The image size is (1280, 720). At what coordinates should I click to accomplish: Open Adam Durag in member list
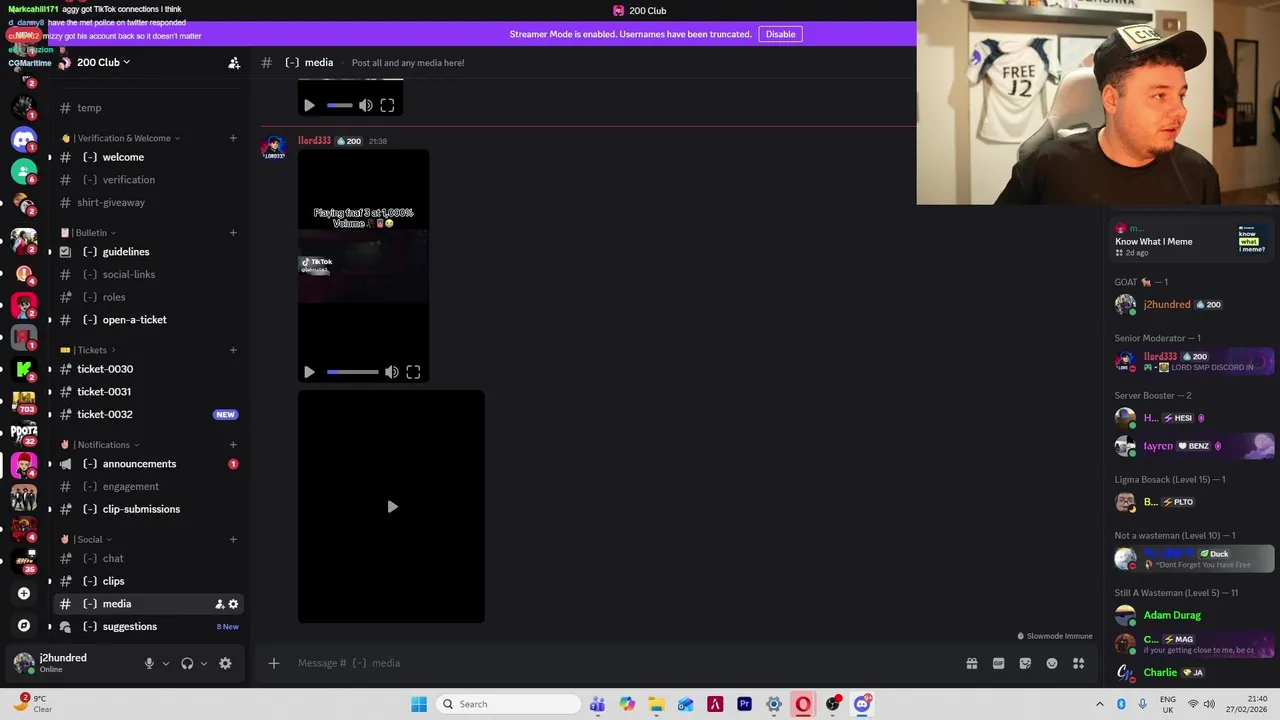tap(1194, 615)
